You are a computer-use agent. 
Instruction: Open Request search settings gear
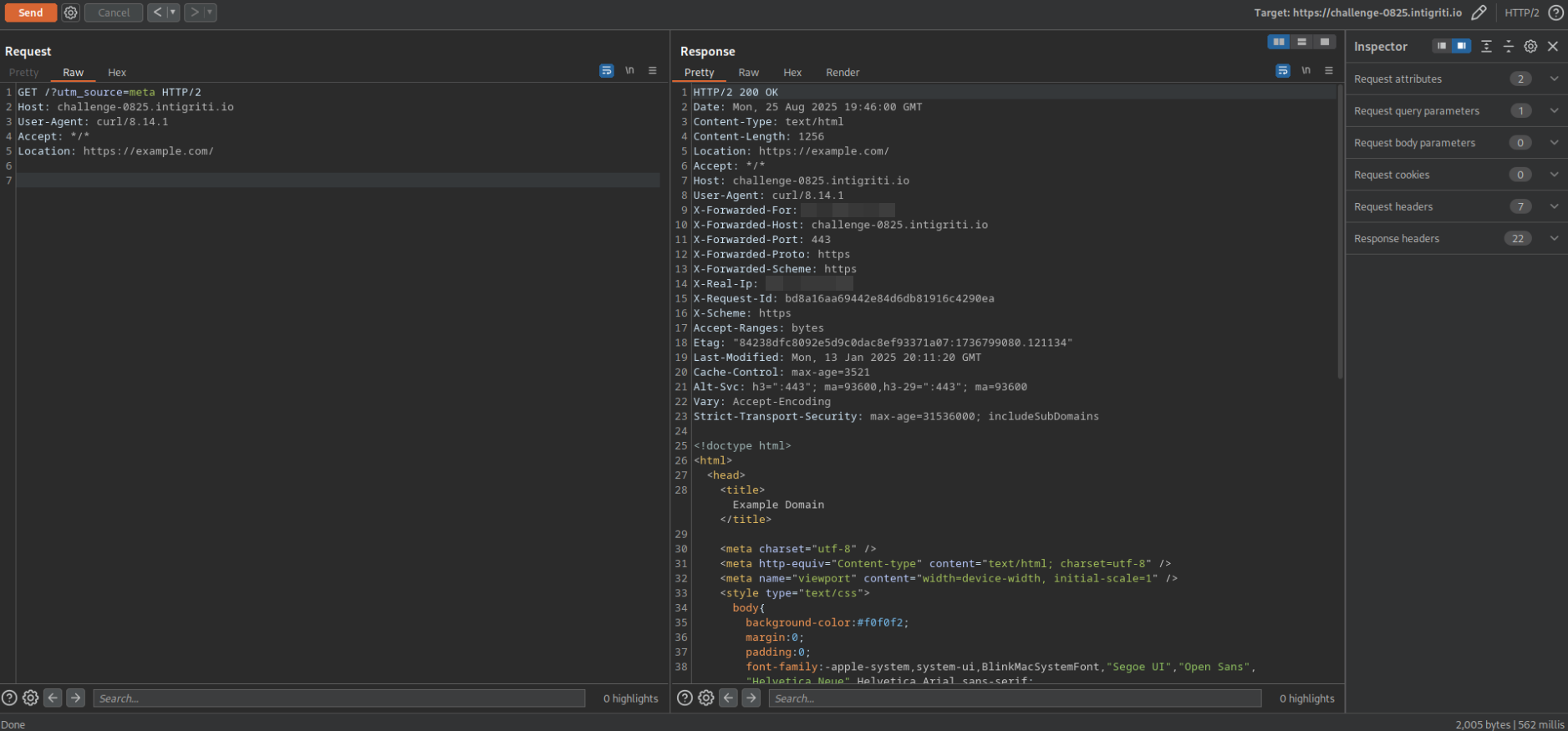[31, 698]
